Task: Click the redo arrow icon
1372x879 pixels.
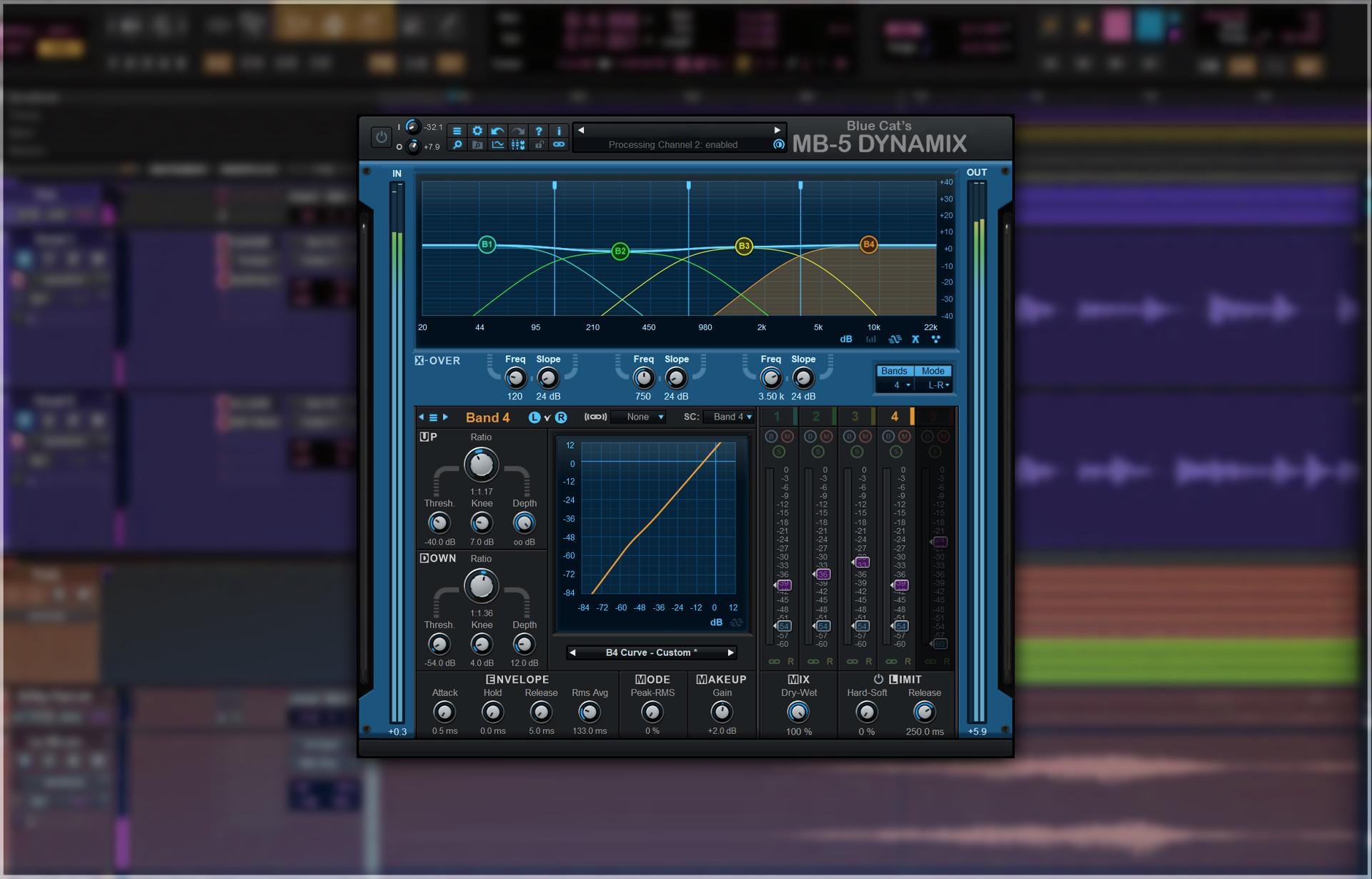Action: click(x=518, y=131)
